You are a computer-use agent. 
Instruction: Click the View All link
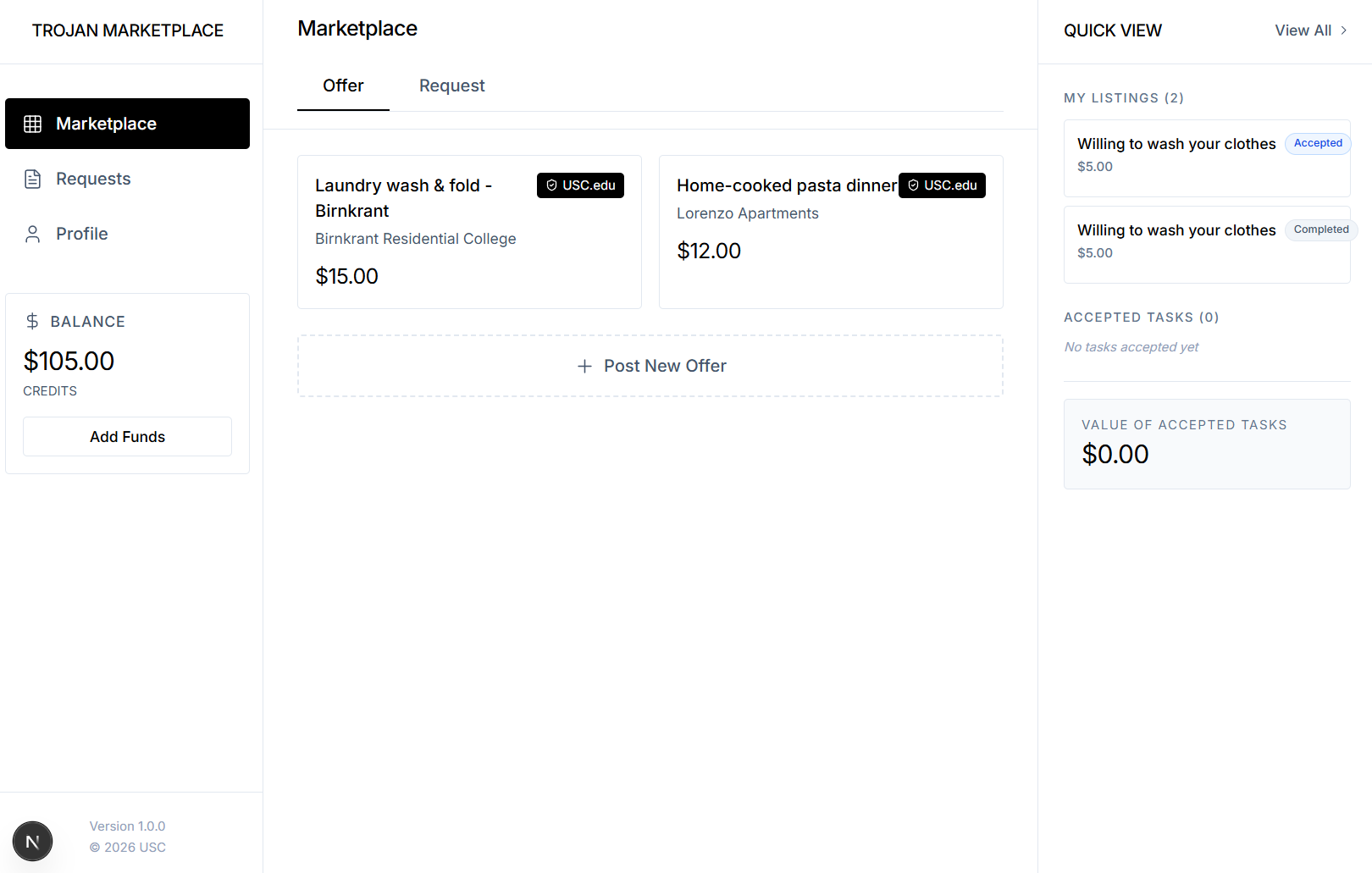click(x=1303, y=30)
